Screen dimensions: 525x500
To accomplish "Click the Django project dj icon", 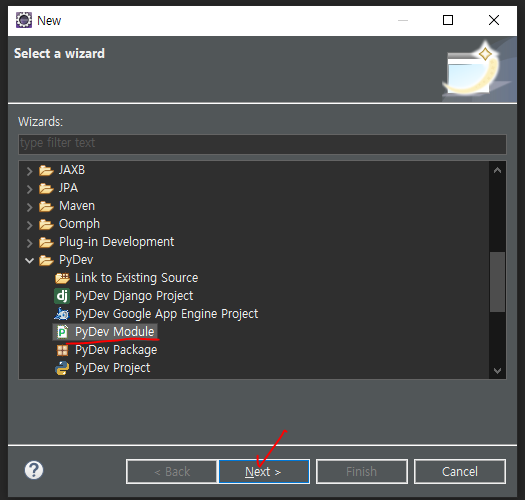I will 62,296.
